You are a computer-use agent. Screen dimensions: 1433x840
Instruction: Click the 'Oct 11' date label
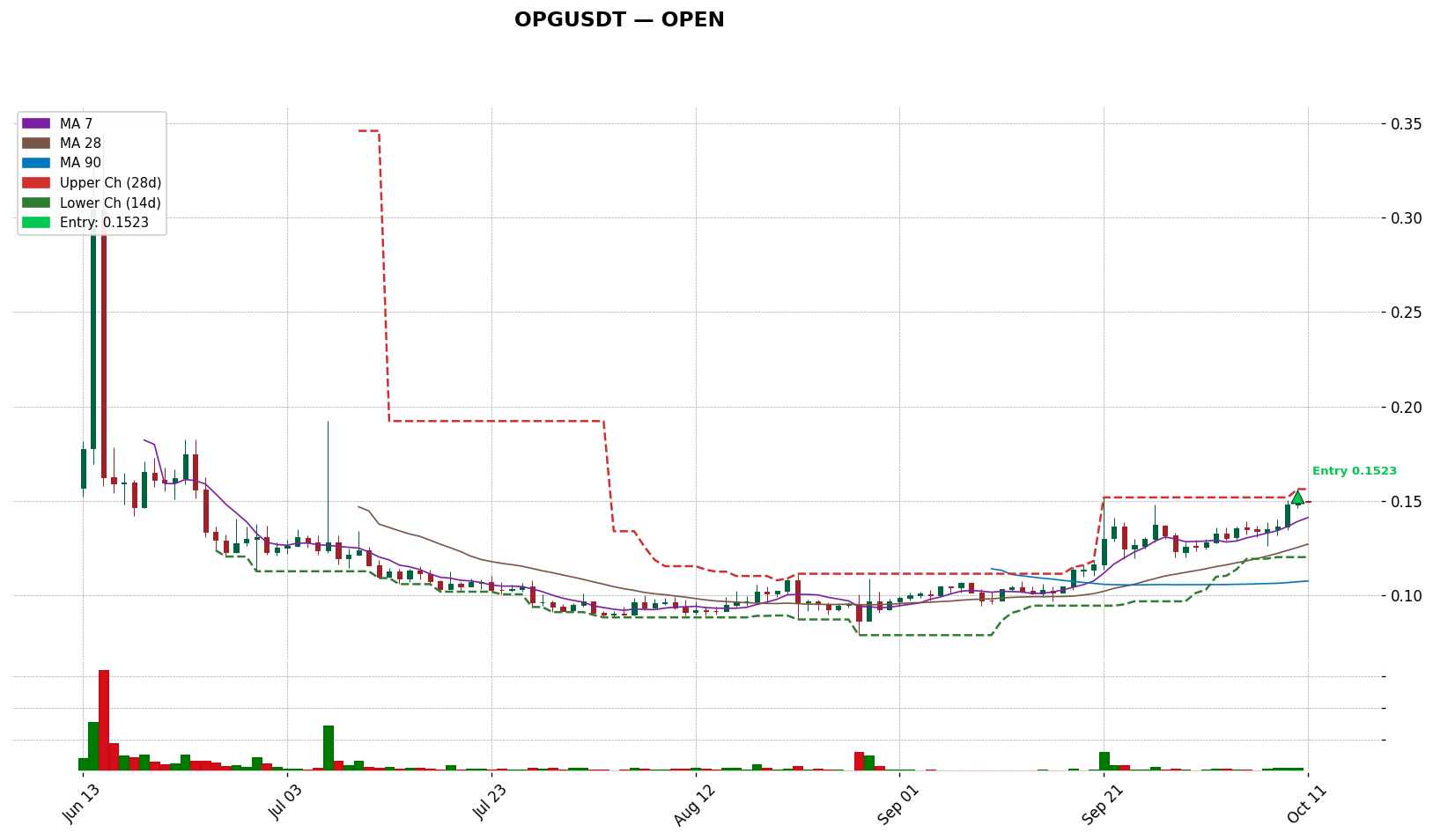point(1305,805)
